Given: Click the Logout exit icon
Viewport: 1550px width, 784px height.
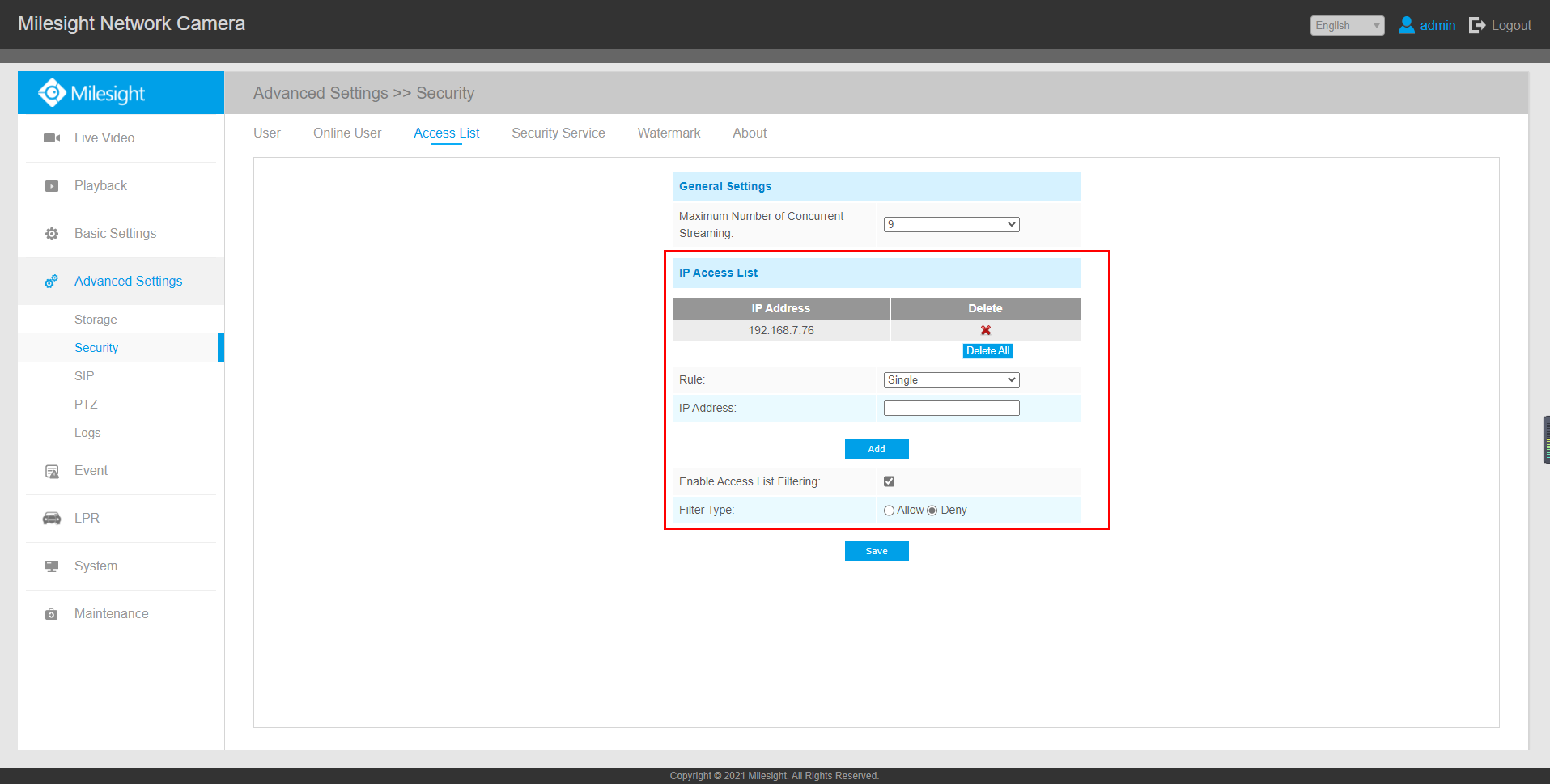Looking at the screenshot, I should (1477, 25).
